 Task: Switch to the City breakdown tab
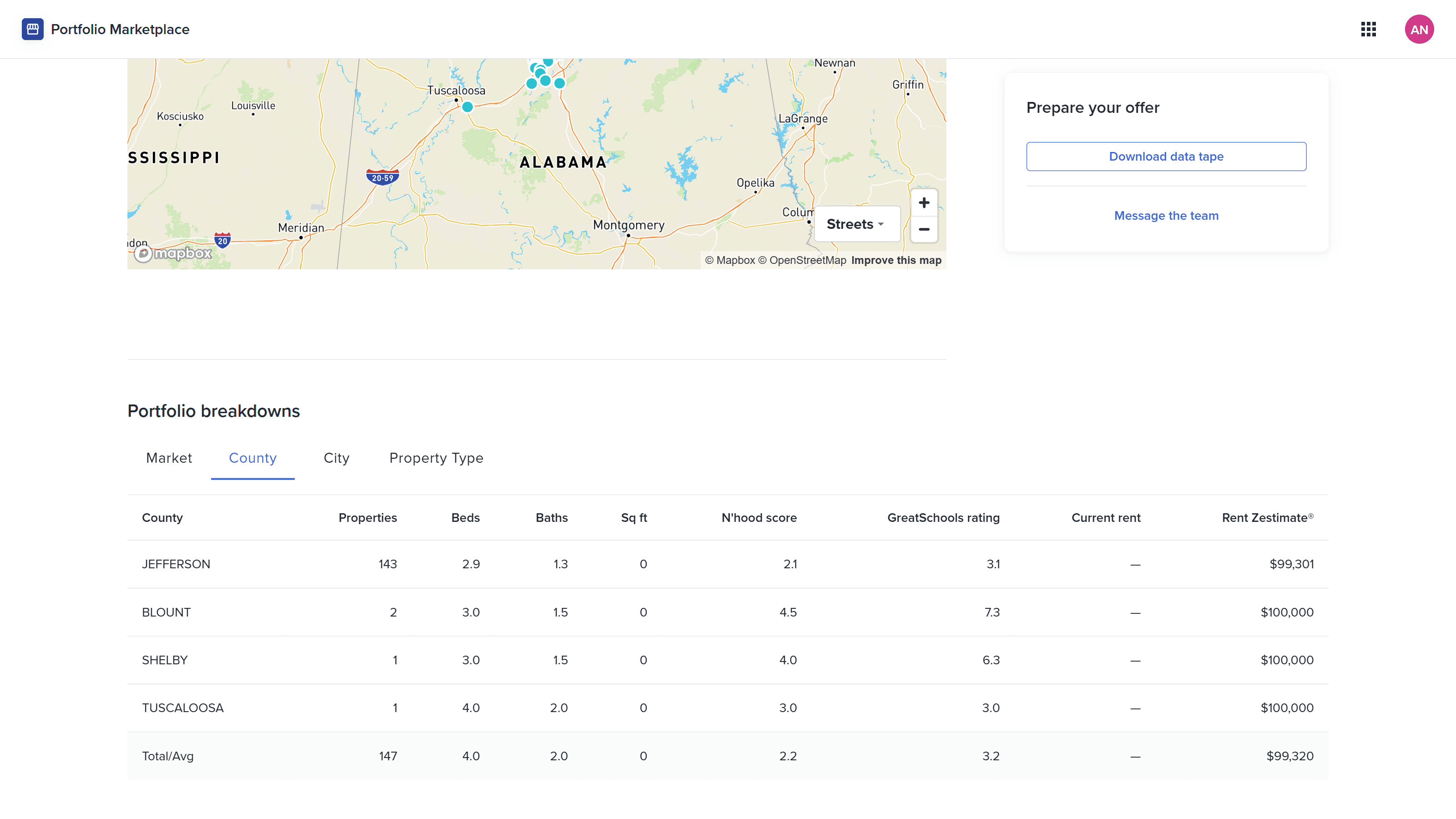pos(336,458)
